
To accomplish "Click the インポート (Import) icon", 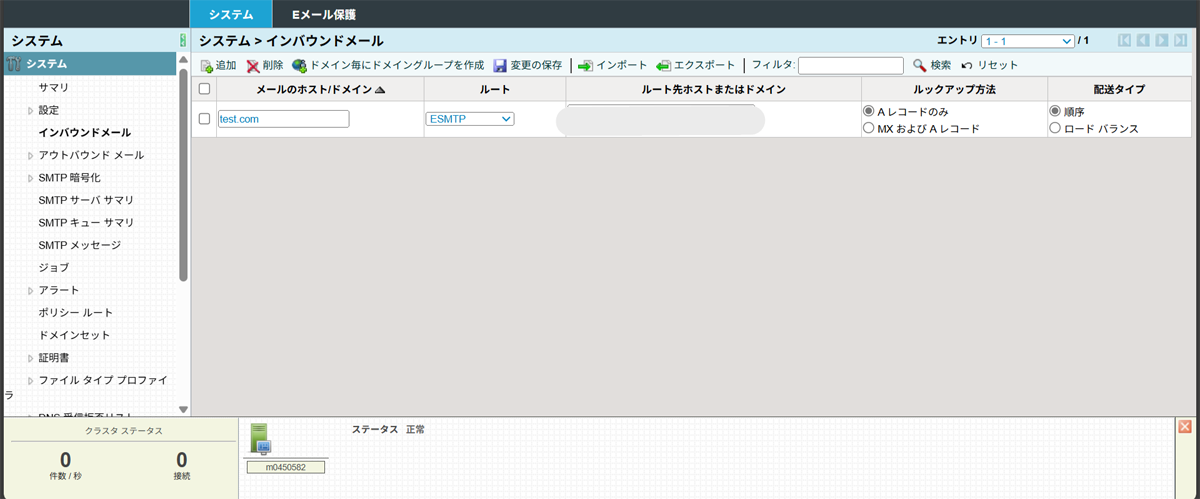I will click(x=586, y=66).
